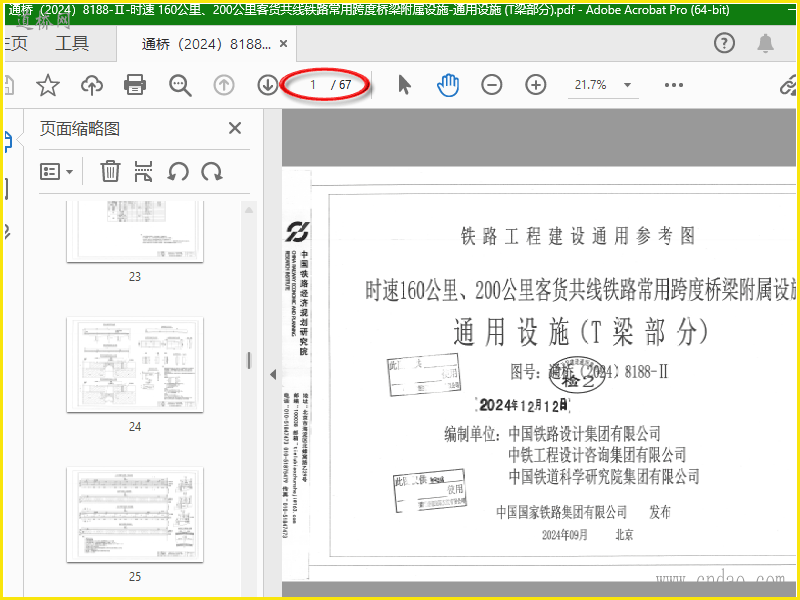Viewport: 800px width, 600px height.
Task: Click the heading 铁路工程建设通用参考图
Action: 578,236
